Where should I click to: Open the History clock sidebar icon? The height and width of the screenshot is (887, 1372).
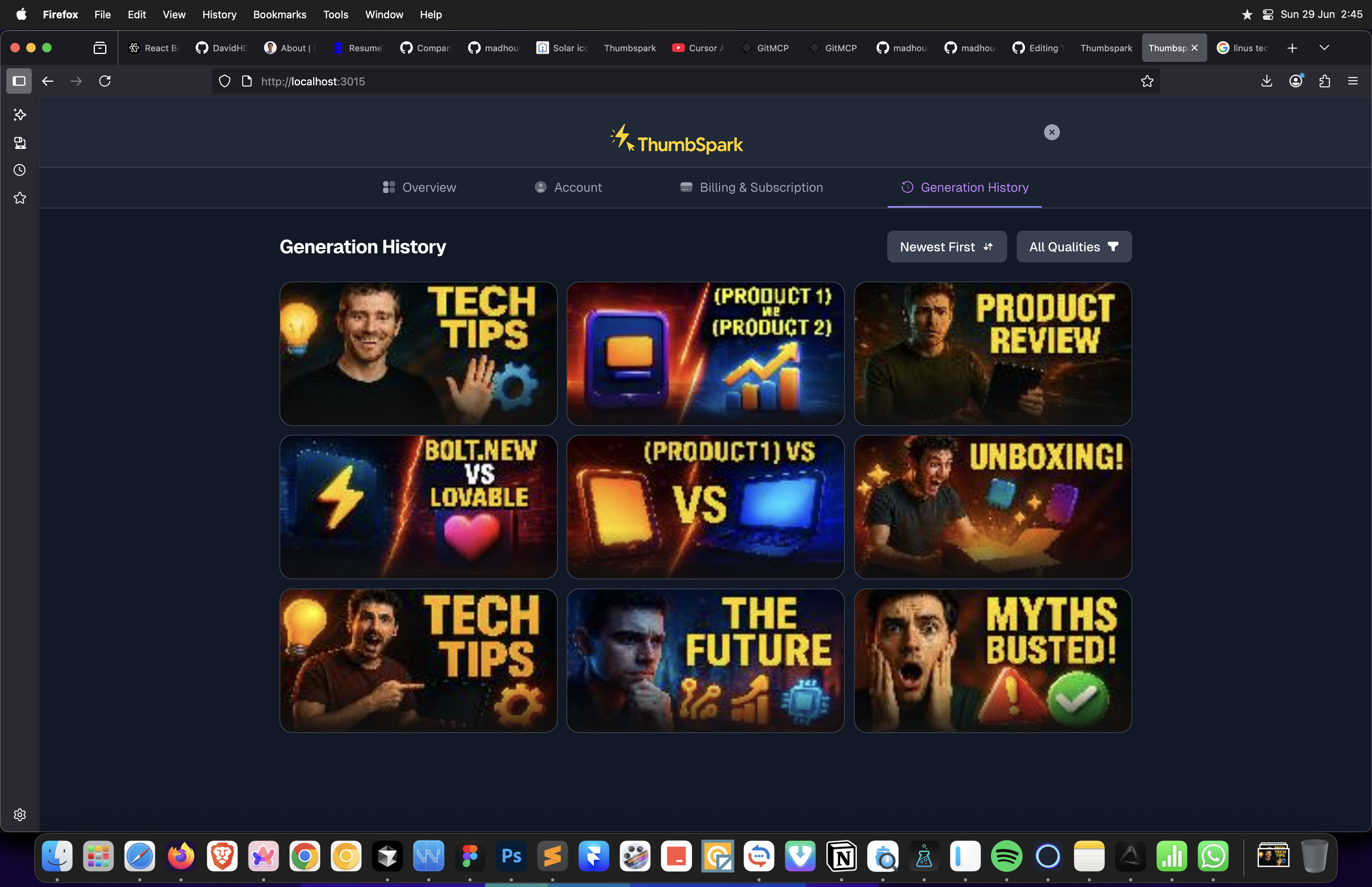[x=19, y=170]
